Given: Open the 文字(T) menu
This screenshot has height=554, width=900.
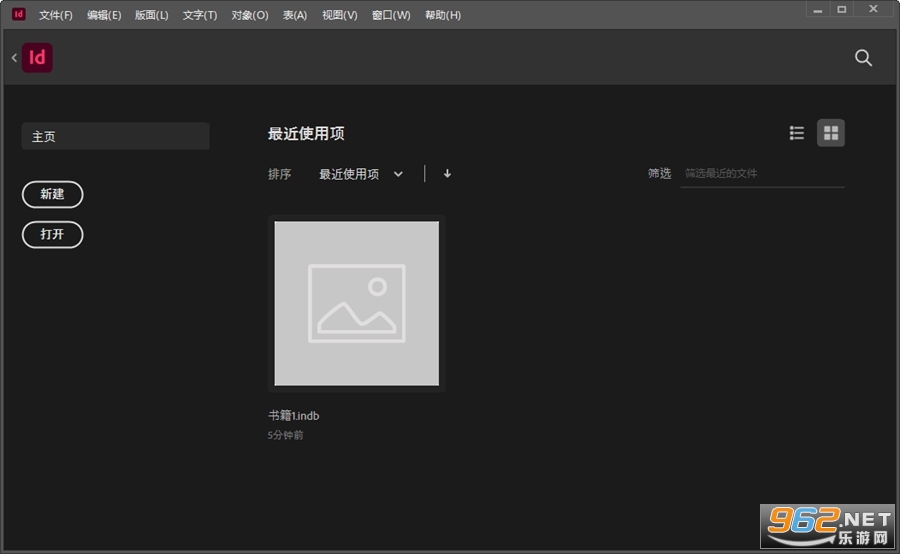Looking at the screenshot, I should tap(200, 15).
